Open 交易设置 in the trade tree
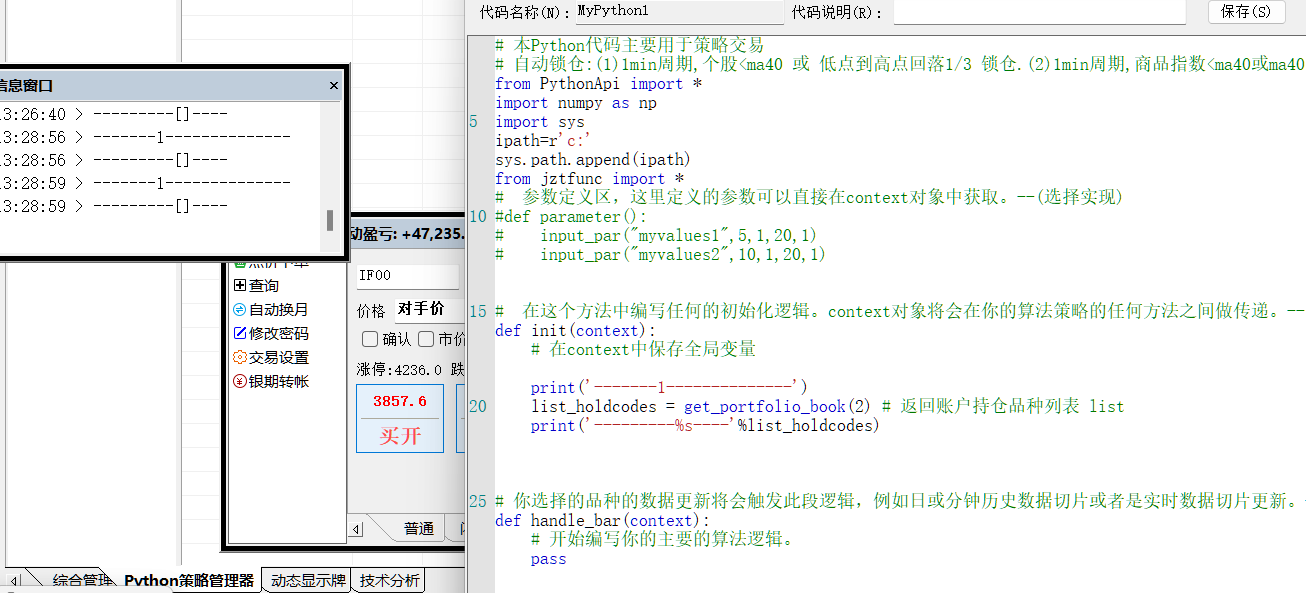The width and height of the screenshot is (1306, 593). point(278,358)
